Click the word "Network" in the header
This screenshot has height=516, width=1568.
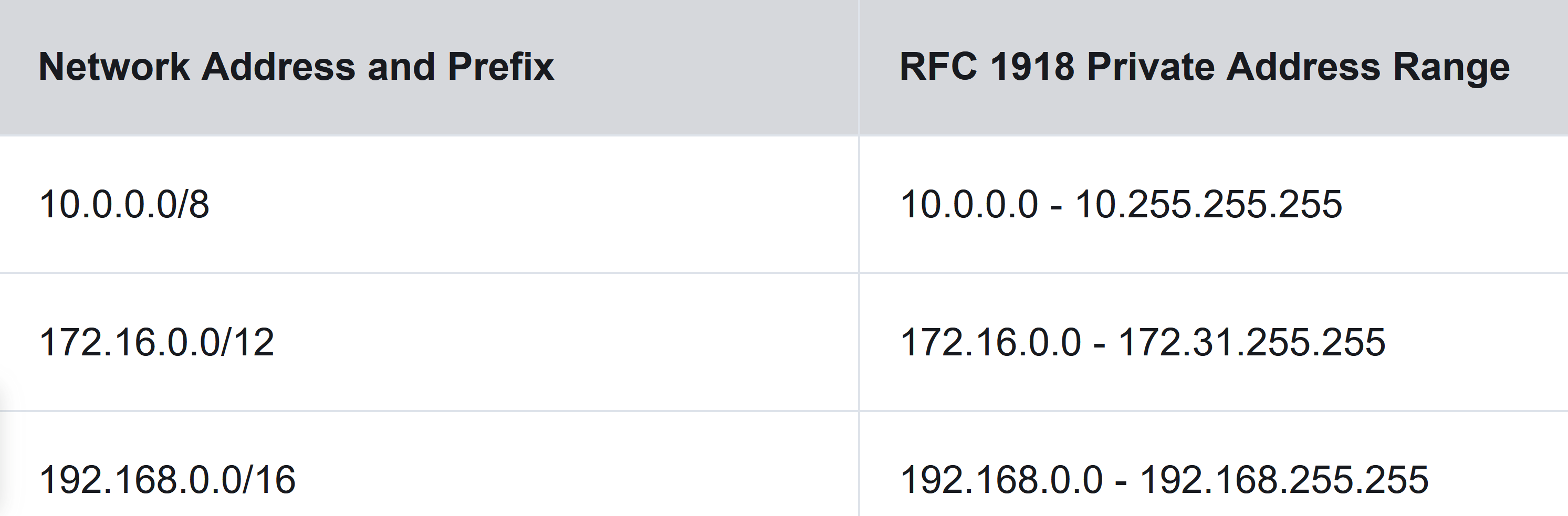[114, 66]
